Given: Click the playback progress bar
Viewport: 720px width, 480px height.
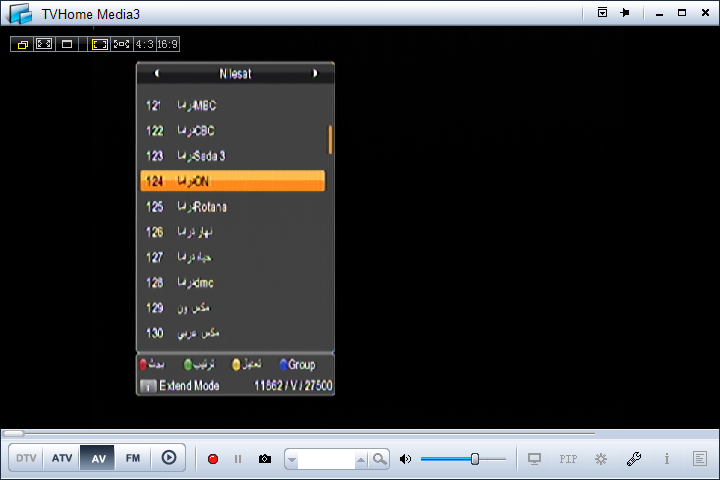Looking at the screenshot, I should (298, 433).
